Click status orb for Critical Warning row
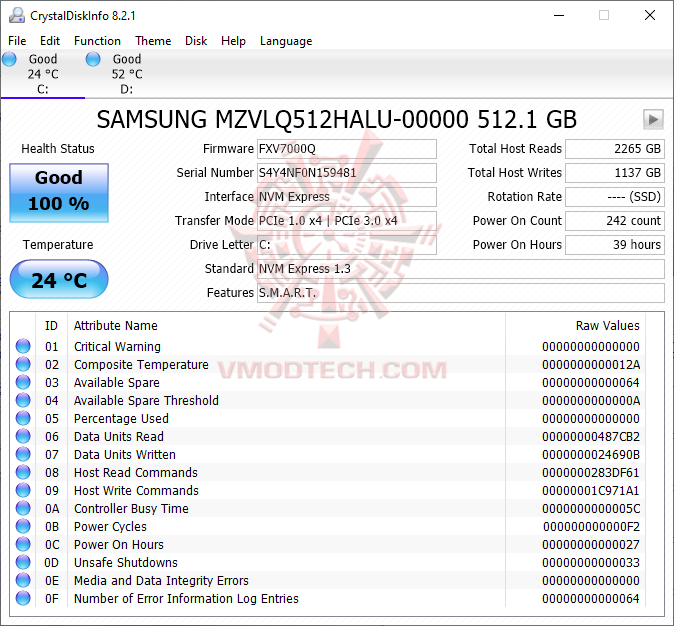 [23, 346]
